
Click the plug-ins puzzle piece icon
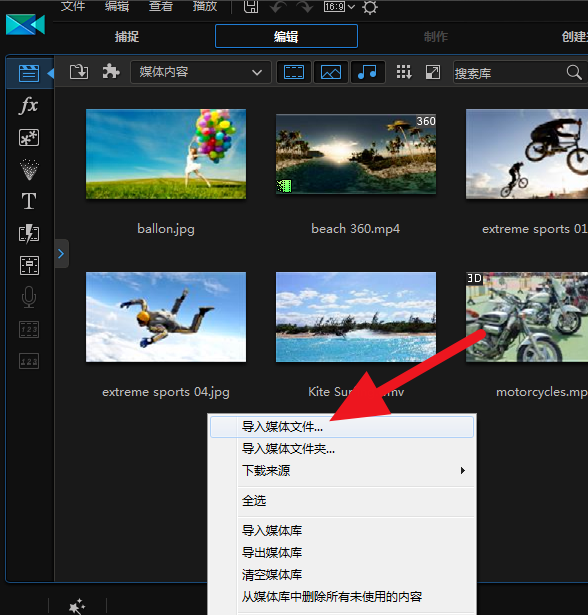111,72
